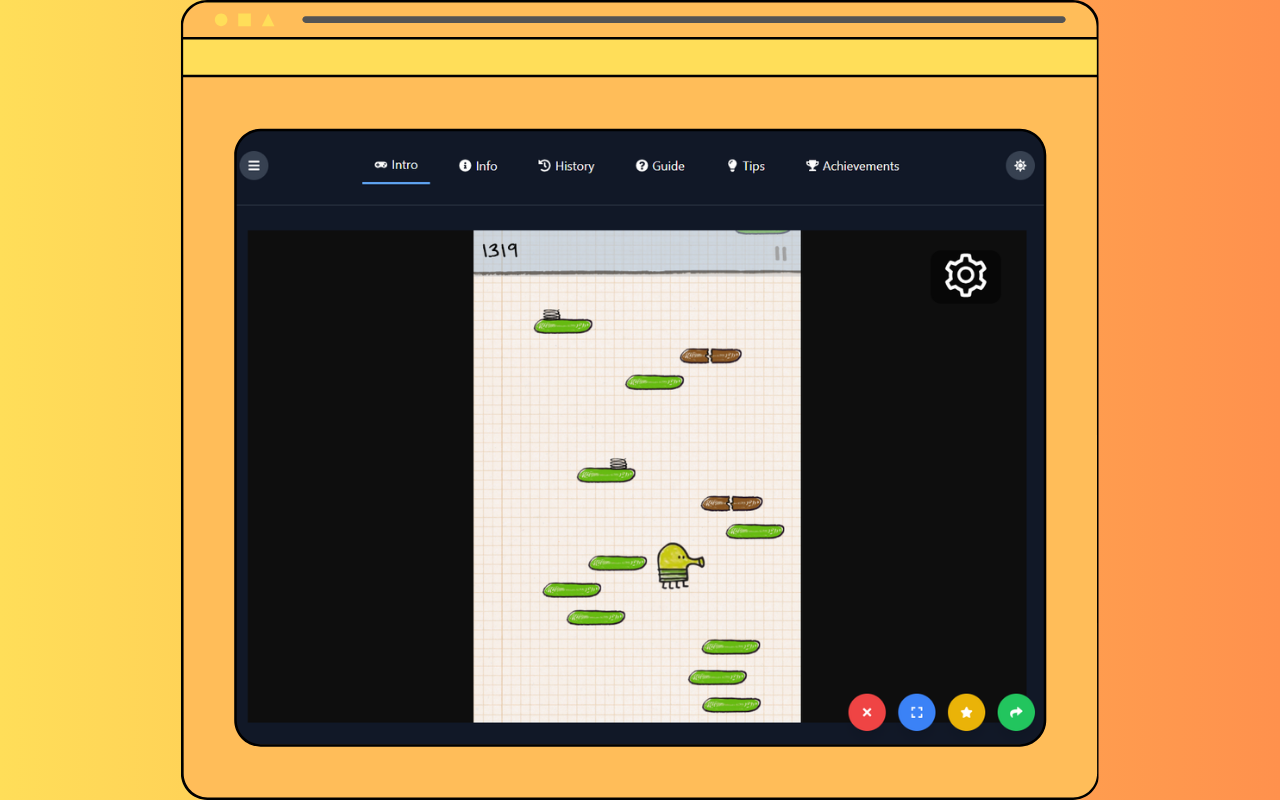The image size is (1280, 800).
Task: Open the hamburger sidebar menu
Action: pos(254,166)
